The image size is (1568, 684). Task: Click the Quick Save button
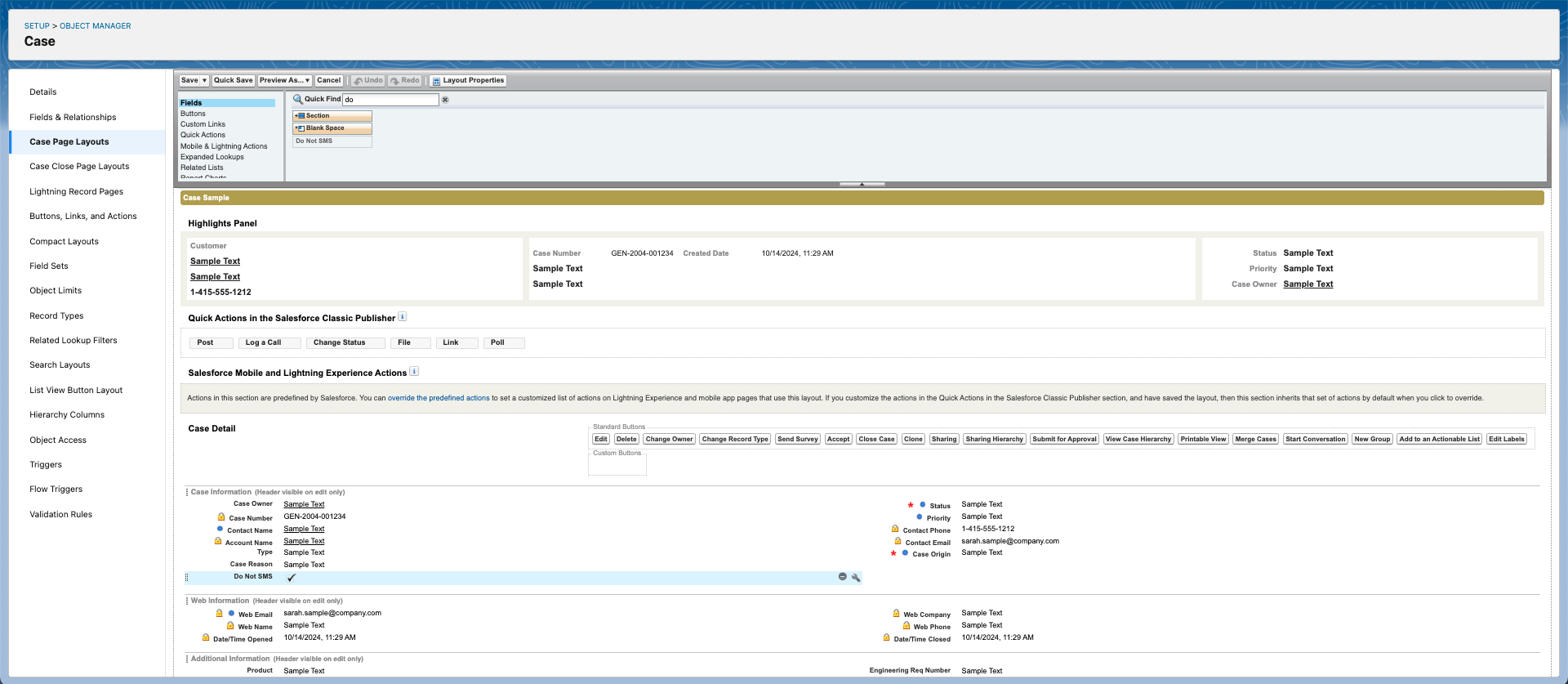234,81
